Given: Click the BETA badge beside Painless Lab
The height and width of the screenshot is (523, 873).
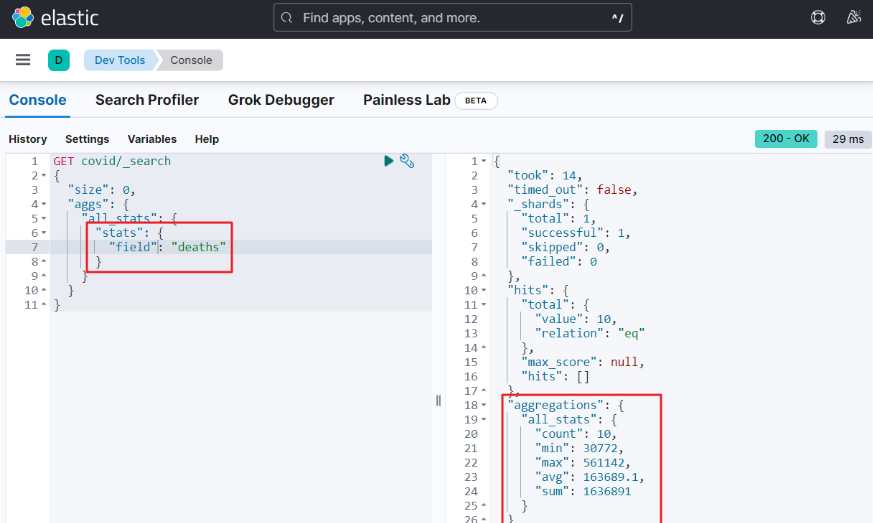Looking at the screenshot, I should [x=476, y=101].
